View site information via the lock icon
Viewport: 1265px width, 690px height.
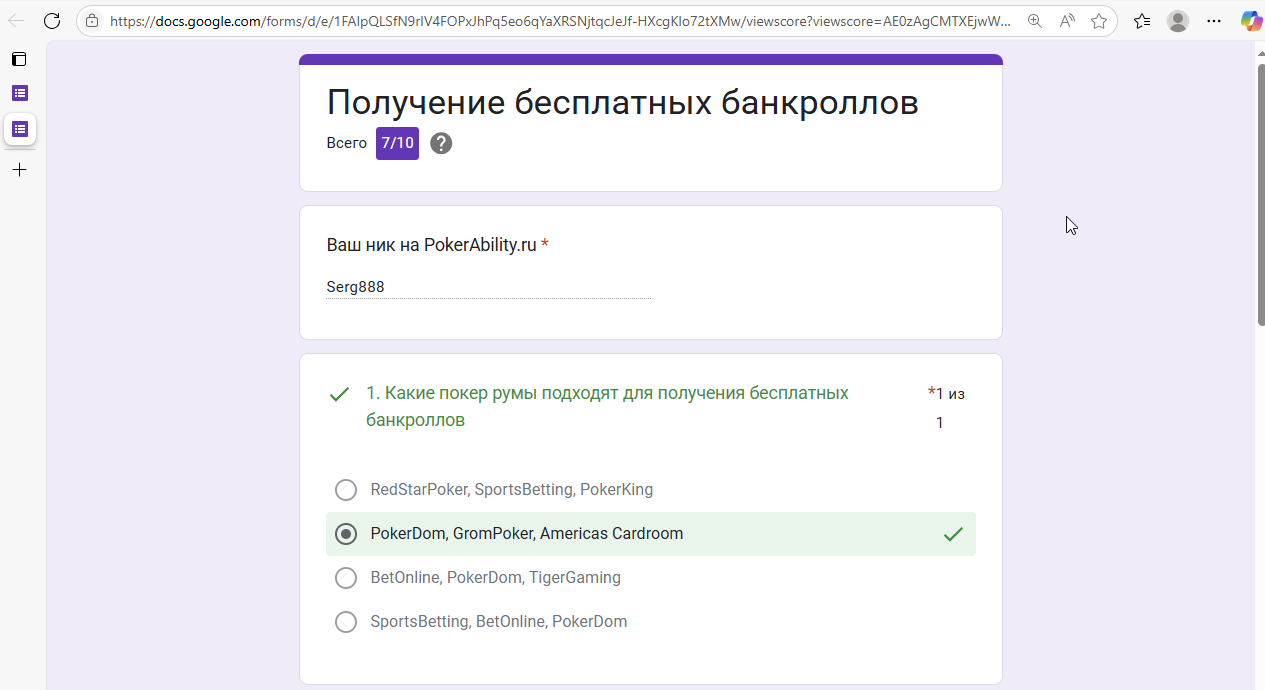click(x=92, y=20)
